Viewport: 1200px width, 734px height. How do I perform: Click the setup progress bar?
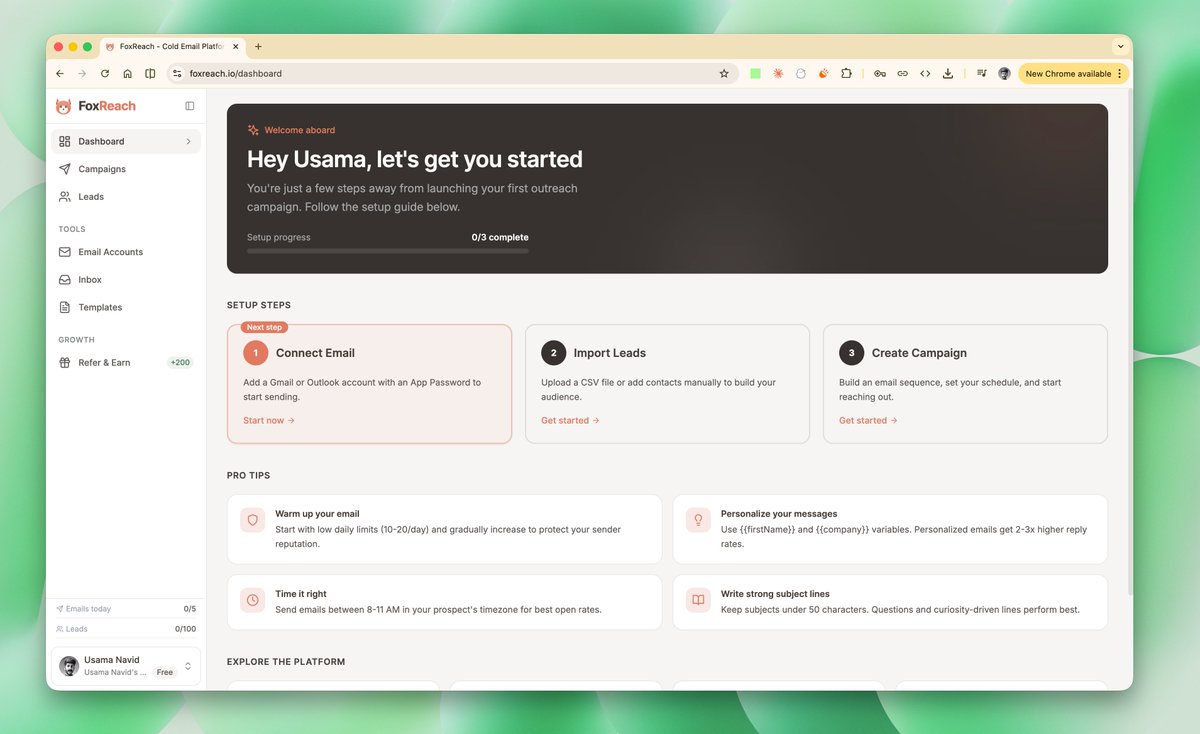click(388, 251)
